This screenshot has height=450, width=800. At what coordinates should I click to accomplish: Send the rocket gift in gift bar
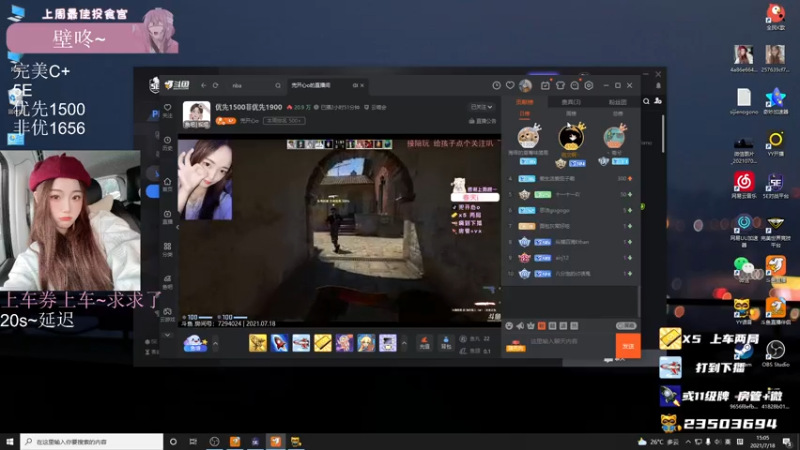click(280, 343)
